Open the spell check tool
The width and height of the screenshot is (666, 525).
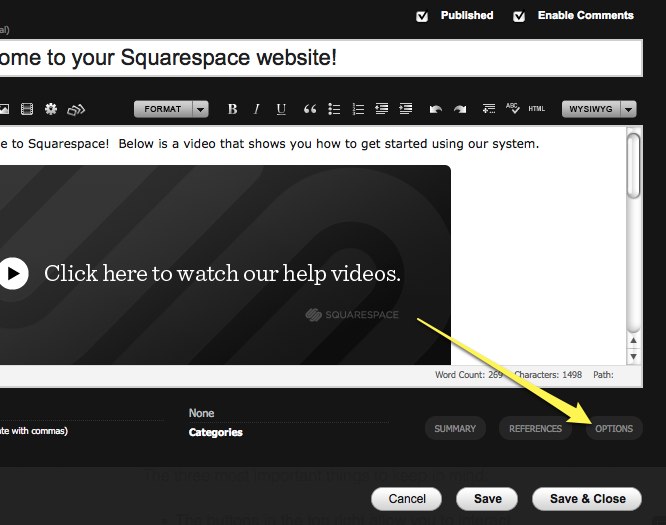coord(513,108)
